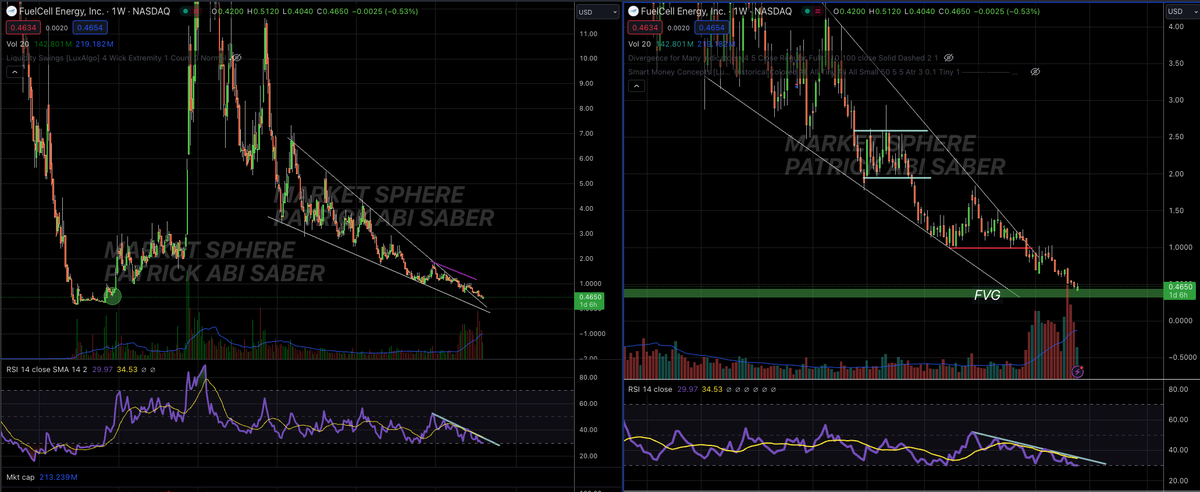Click the 11.00 price level on left chart axis

589,34
